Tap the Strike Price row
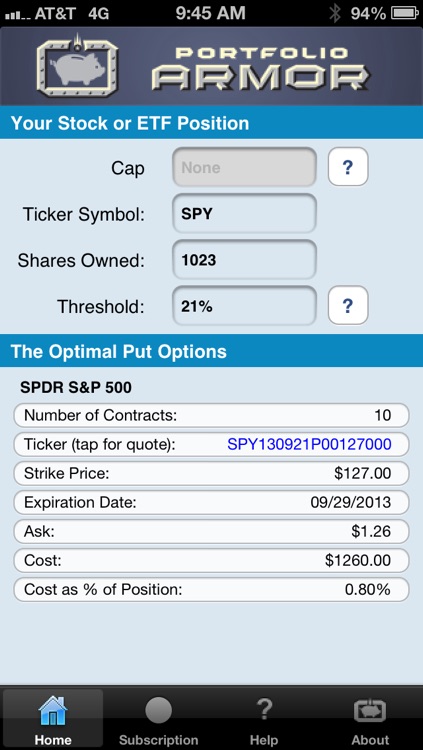The height and width of the screenshot is (750, 423). 211,474
